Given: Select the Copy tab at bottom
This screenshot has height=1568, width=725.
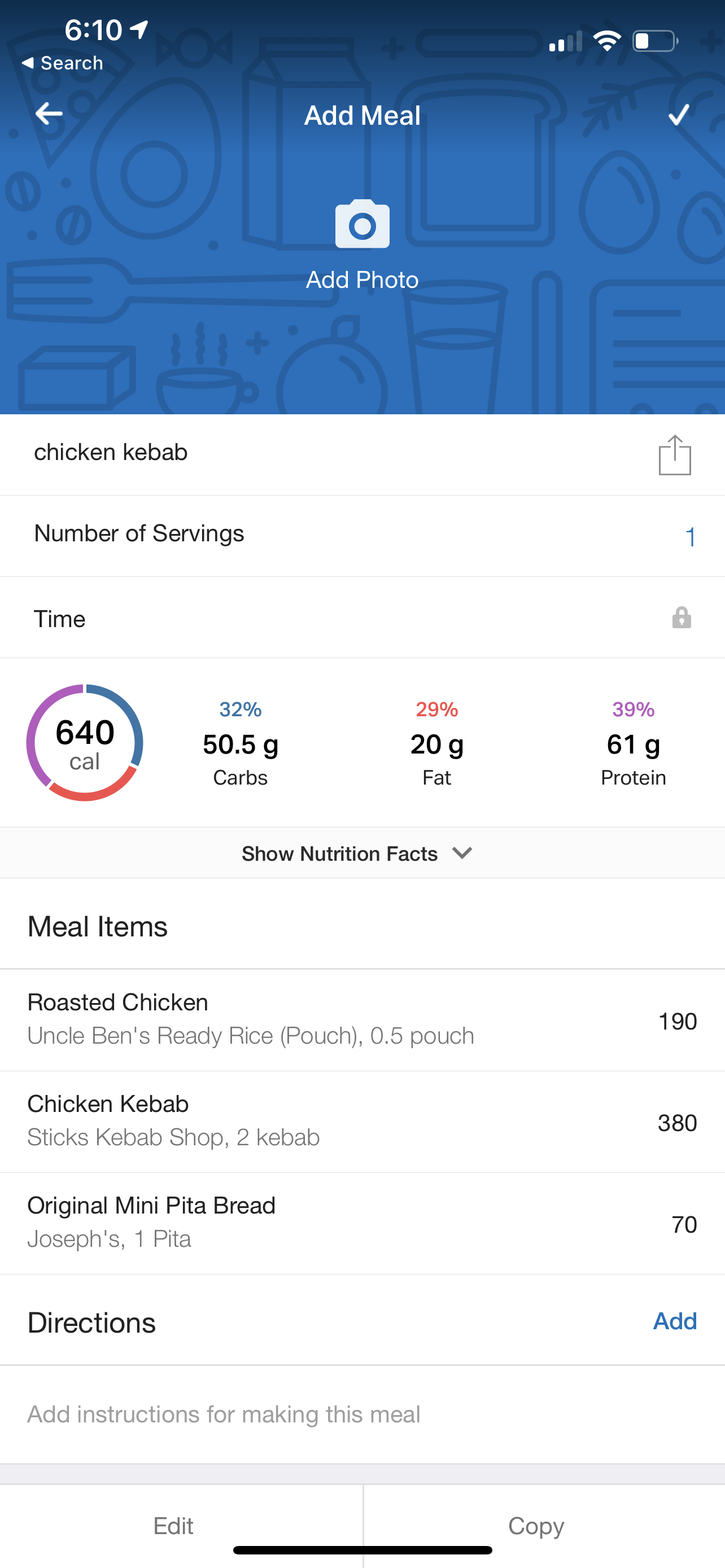Looking at the screenshot, I should point(536,1526).
